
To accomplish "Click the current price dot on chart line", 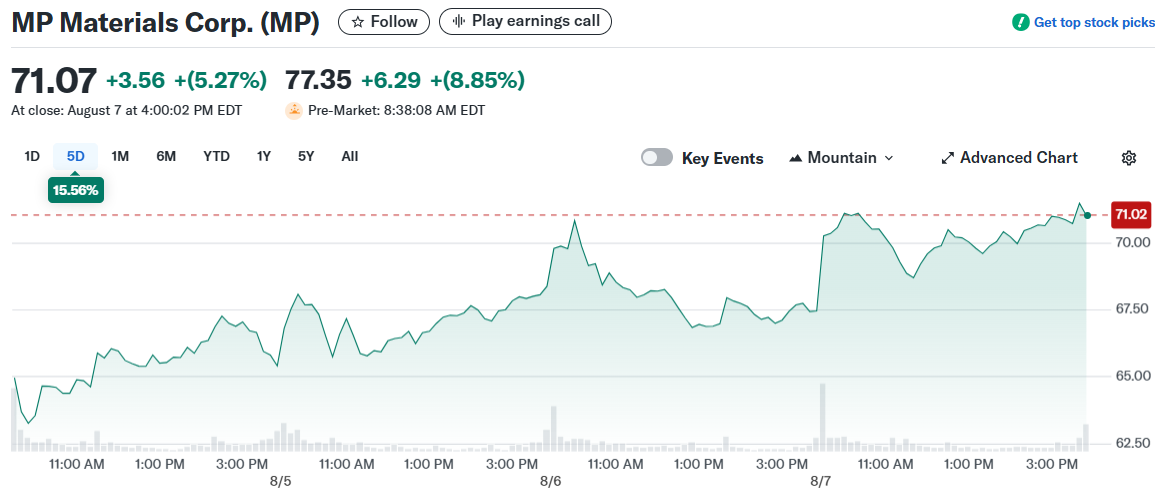I will click(1087, 215).
